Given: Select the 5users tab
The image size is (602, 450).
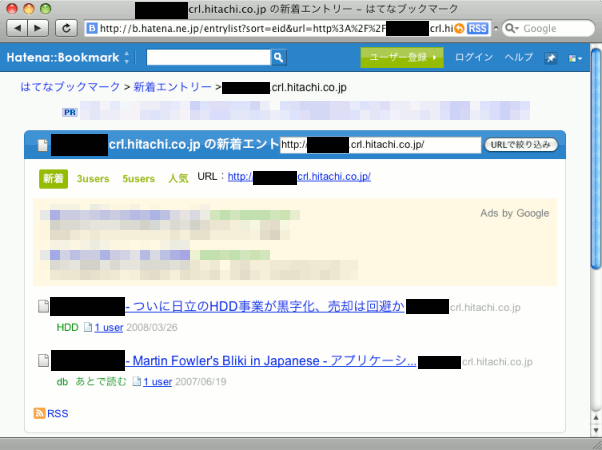Looking at the screenshot, I should [x=139, y=179].
